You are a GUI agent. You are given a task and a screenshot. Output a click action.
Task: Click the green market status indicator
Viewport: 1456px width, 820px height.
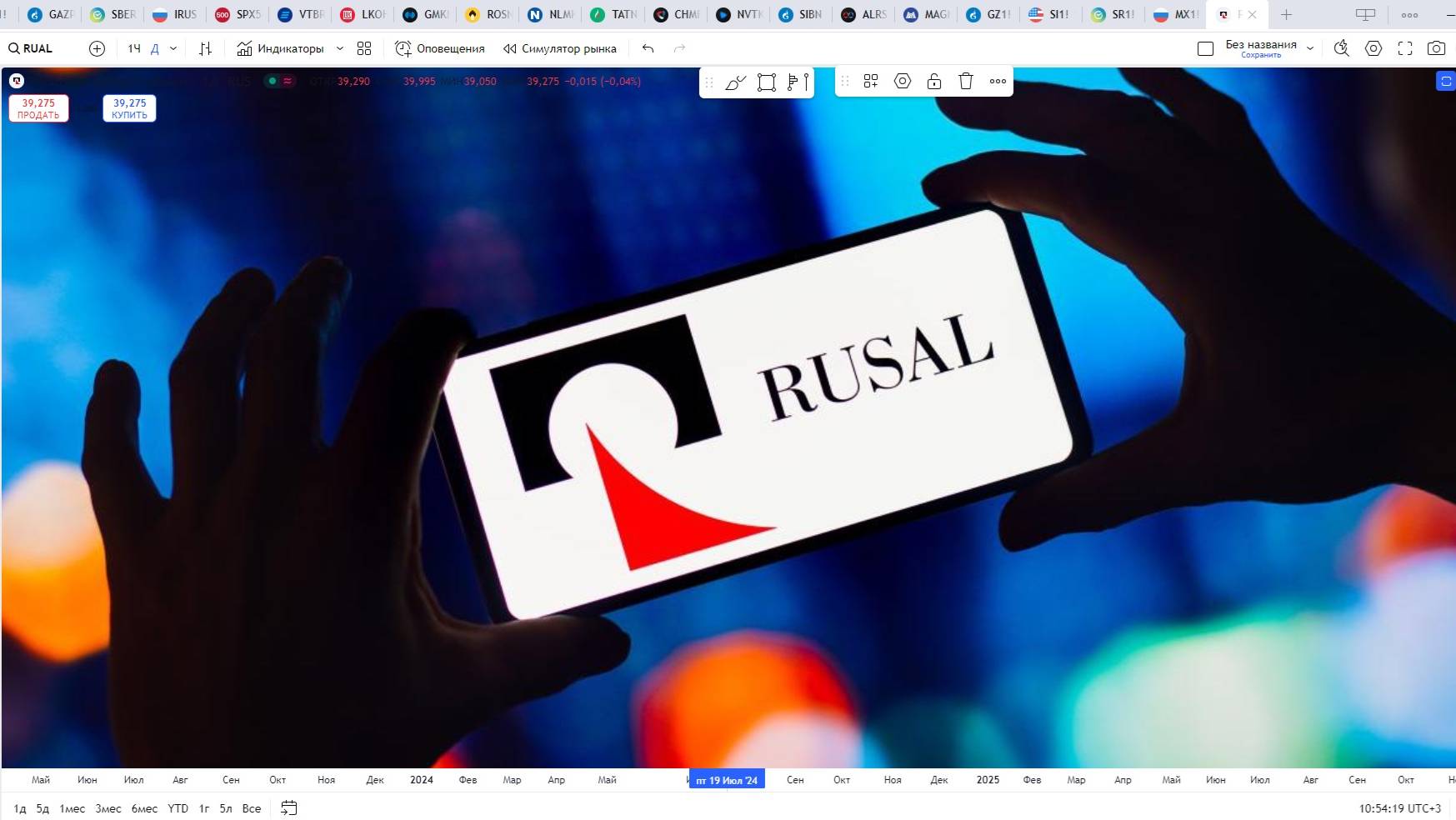(x=273, y=81)
